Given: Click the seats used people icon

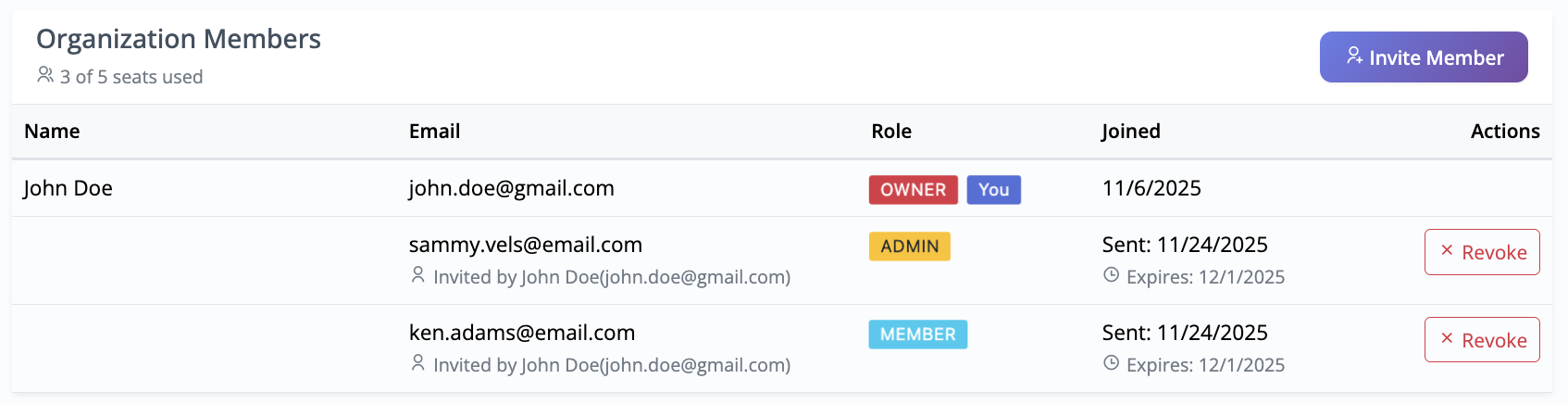Looking at the screenshot, I should pos(45,75).
